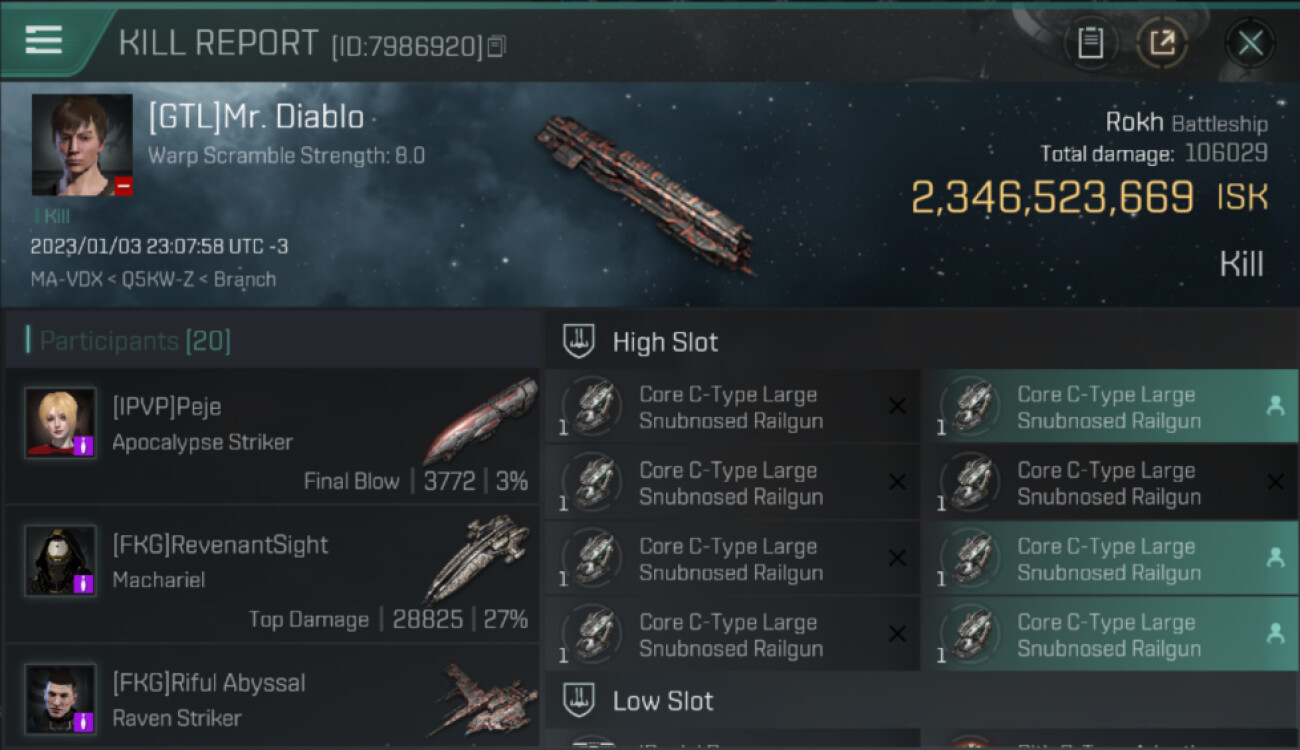1300x750 pixels.
Task: Click the share export icon
Action: 1162,43
